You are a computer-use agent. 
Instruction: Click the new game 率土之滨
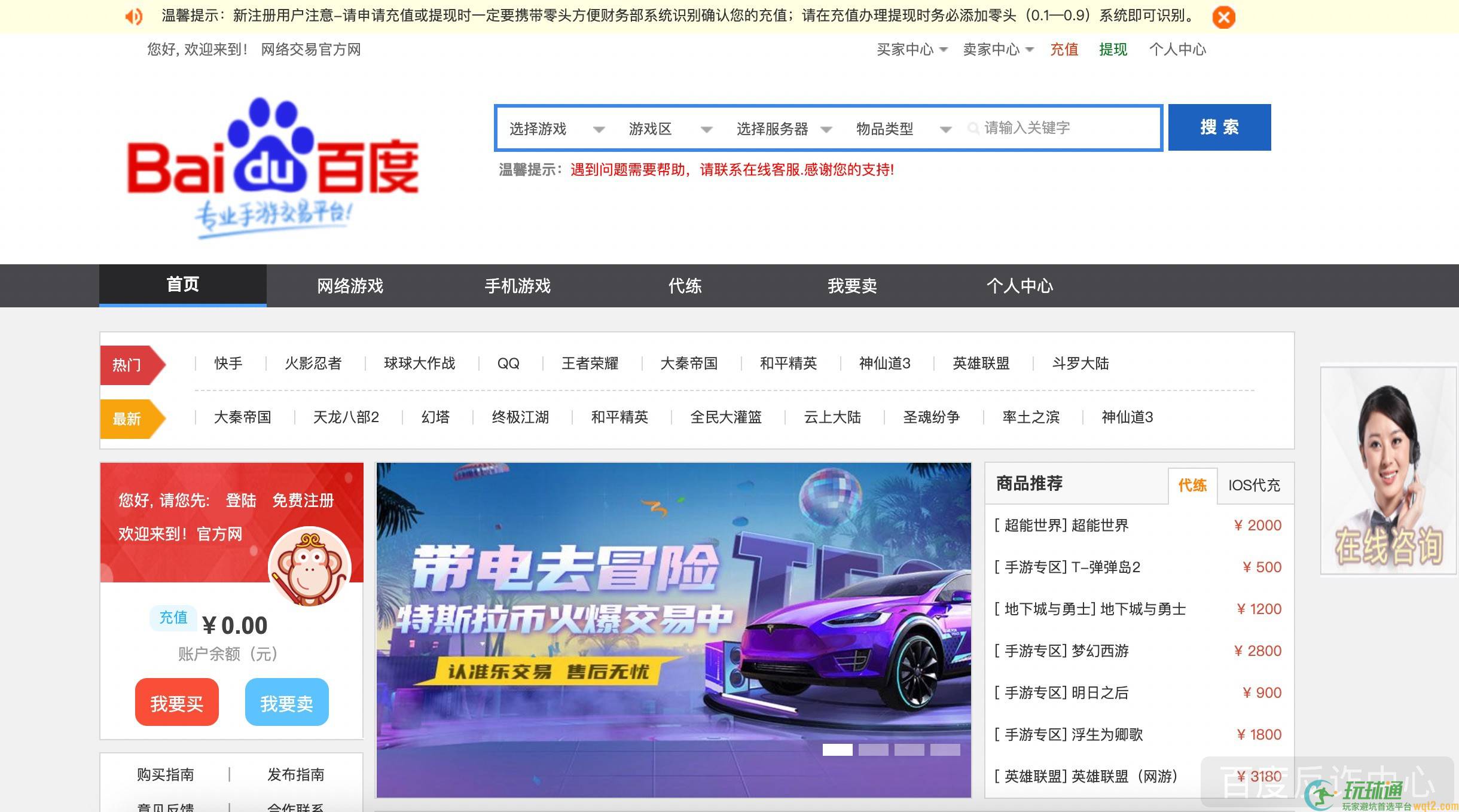1031,417
